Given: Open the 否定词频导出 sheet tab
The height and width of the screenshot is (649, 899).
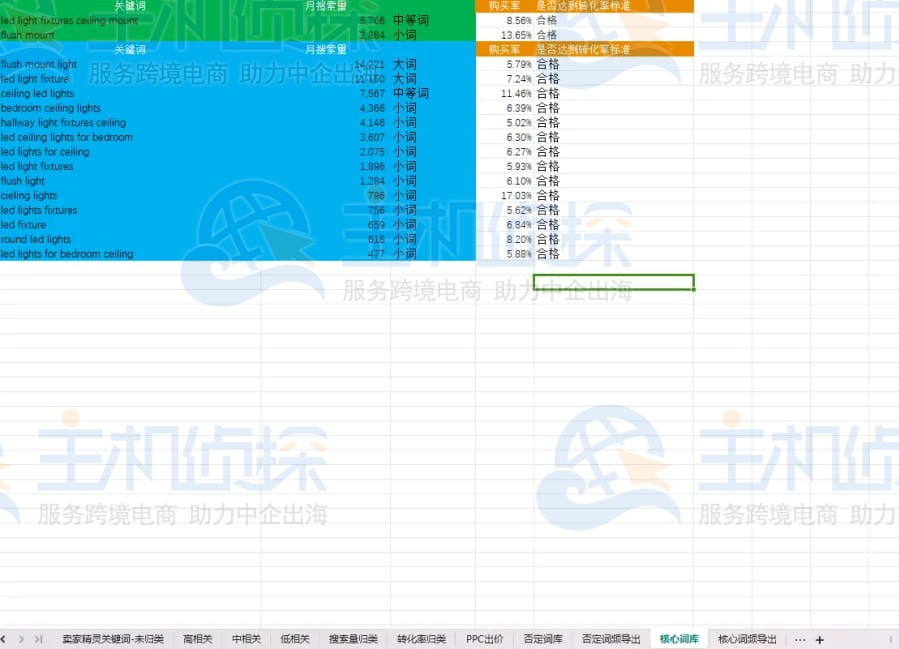Looking at the screenshot, I should click(x=611, y=640).
